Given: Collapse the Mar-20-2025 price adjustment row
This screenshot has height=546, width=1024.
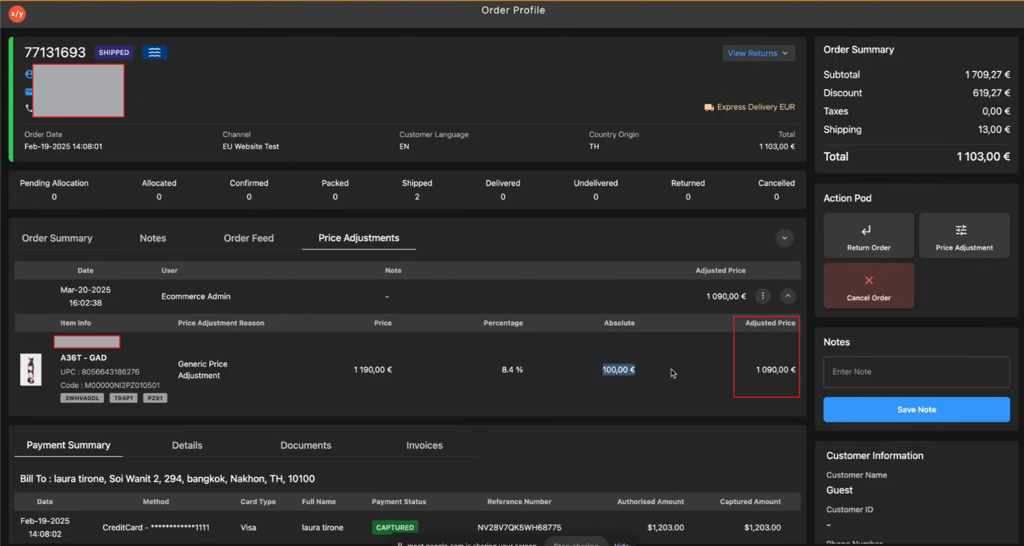Looking at the screenshot, I should 788,296.
